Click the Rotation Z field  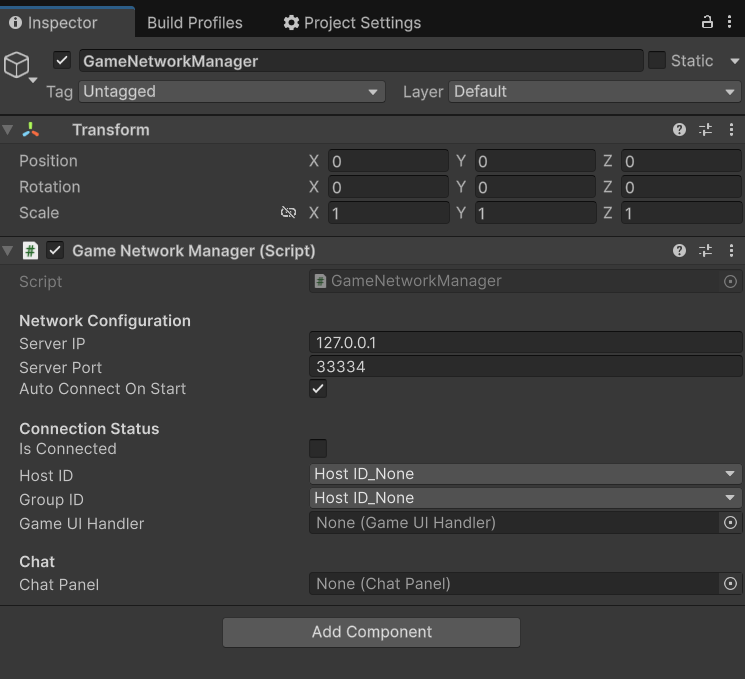coord(681,187)
